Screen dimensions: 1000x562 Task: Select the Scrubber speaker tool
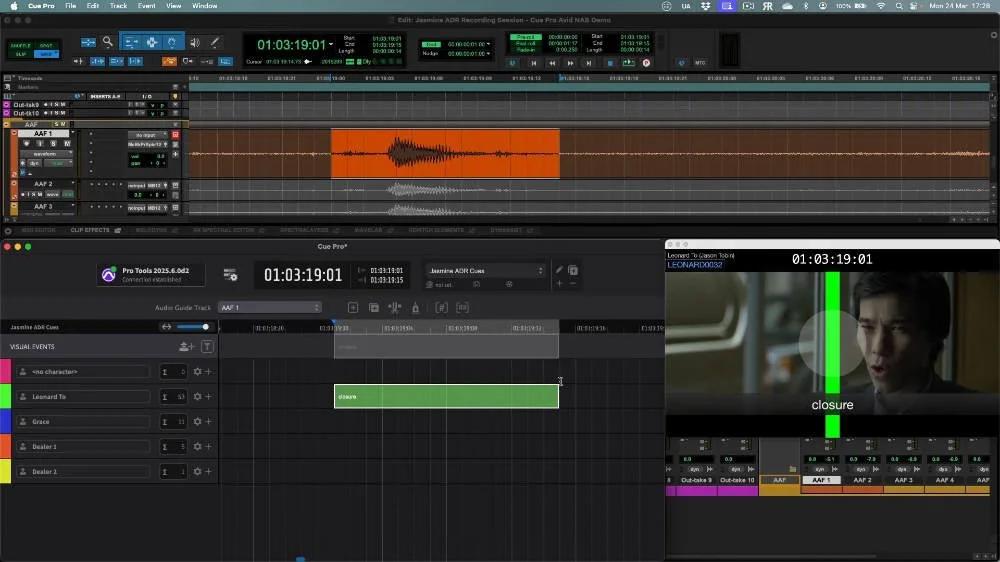point(195,42)
